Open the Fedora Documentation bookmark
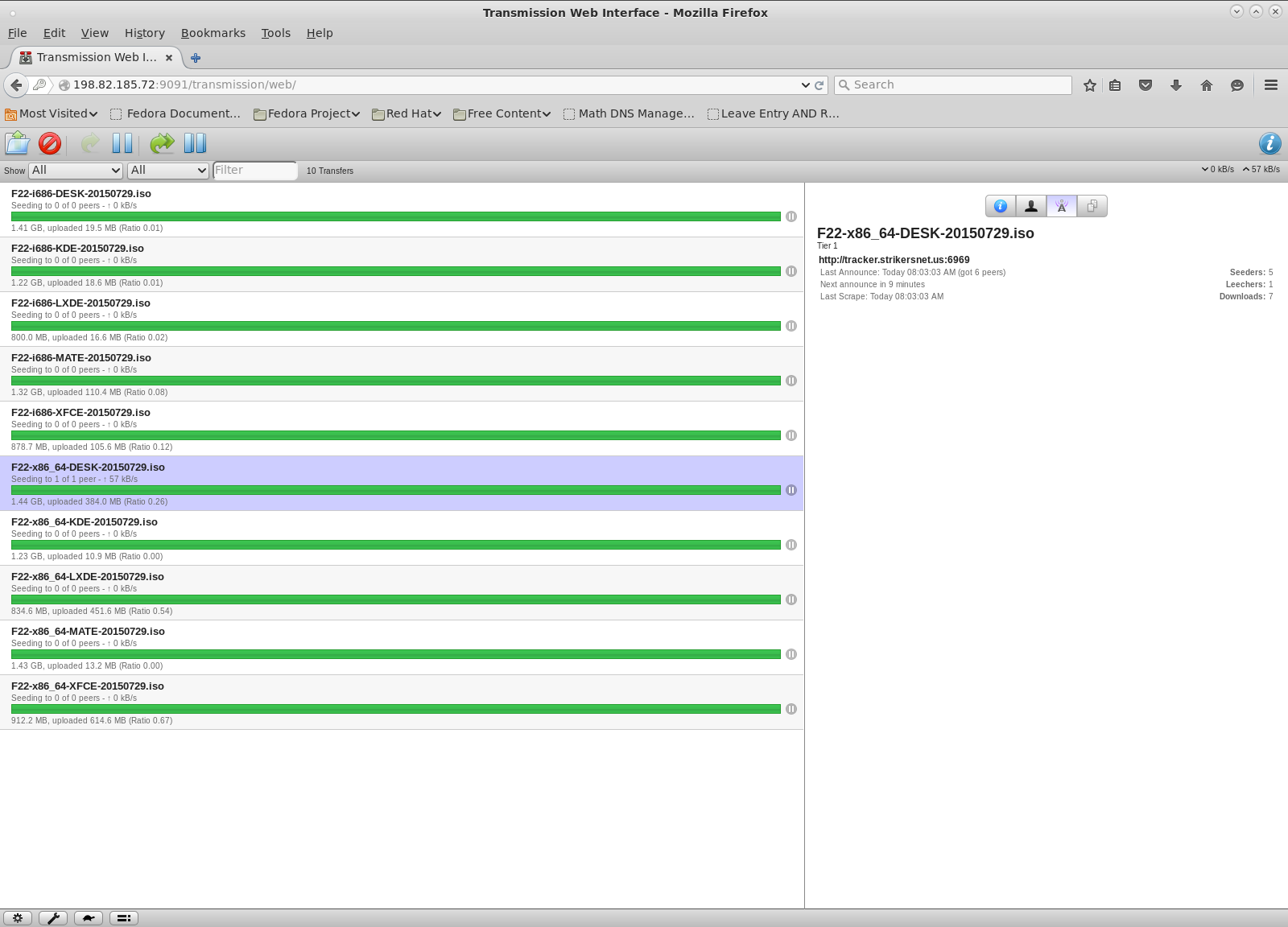Viewport: 1288px width, 927px height. click(175, 113)
